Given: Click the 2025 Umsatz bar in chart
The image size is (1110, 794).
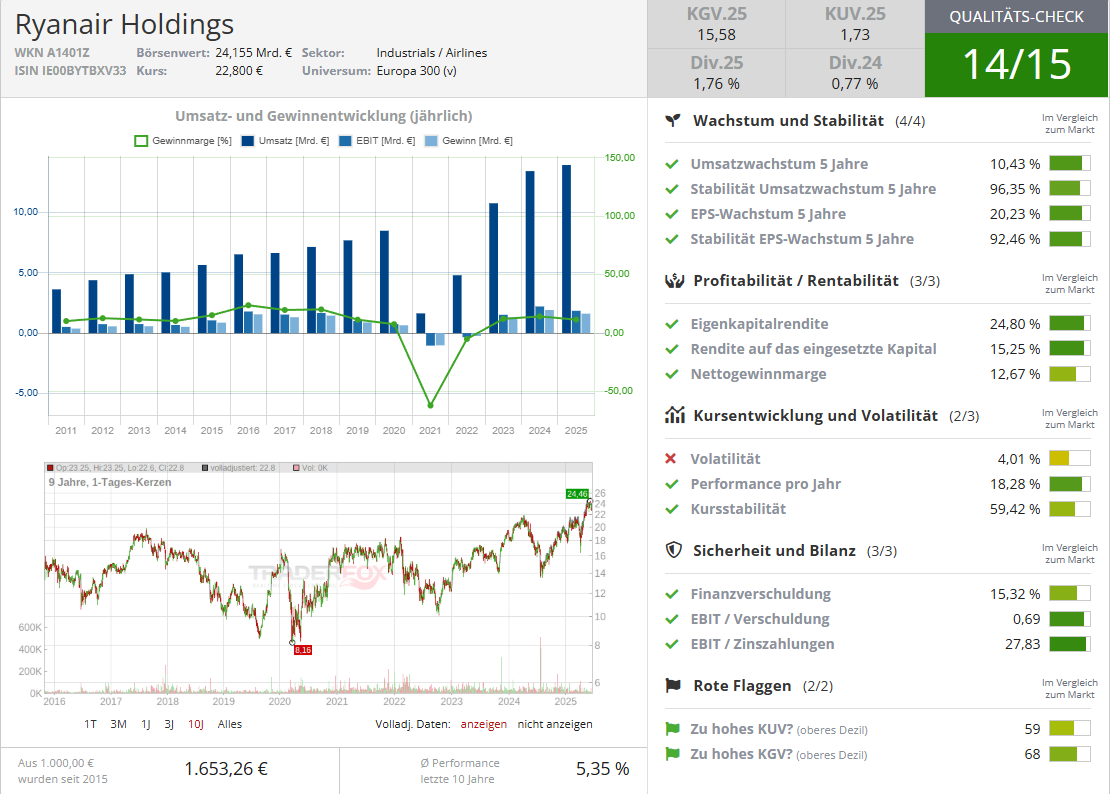Looking at the screenshot, I should point(566,249).
